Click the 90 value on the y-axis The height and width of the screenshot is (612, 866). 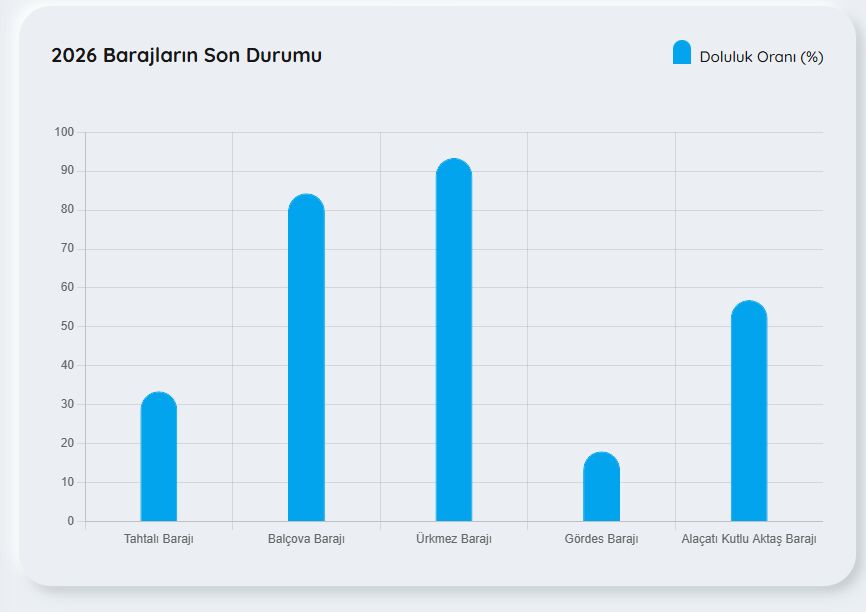(x=67, y=171)
